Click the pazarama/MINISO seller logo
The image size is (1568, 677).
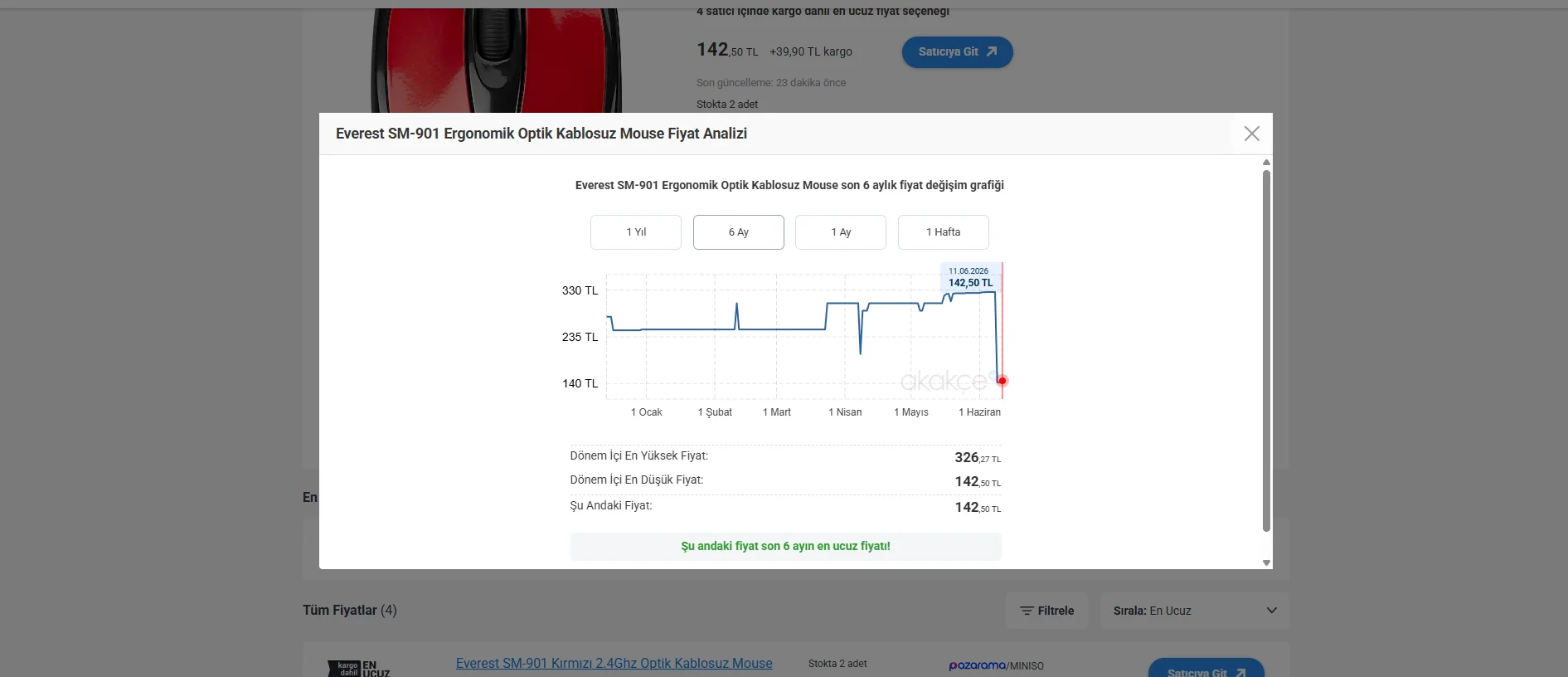tap(996, 665)
